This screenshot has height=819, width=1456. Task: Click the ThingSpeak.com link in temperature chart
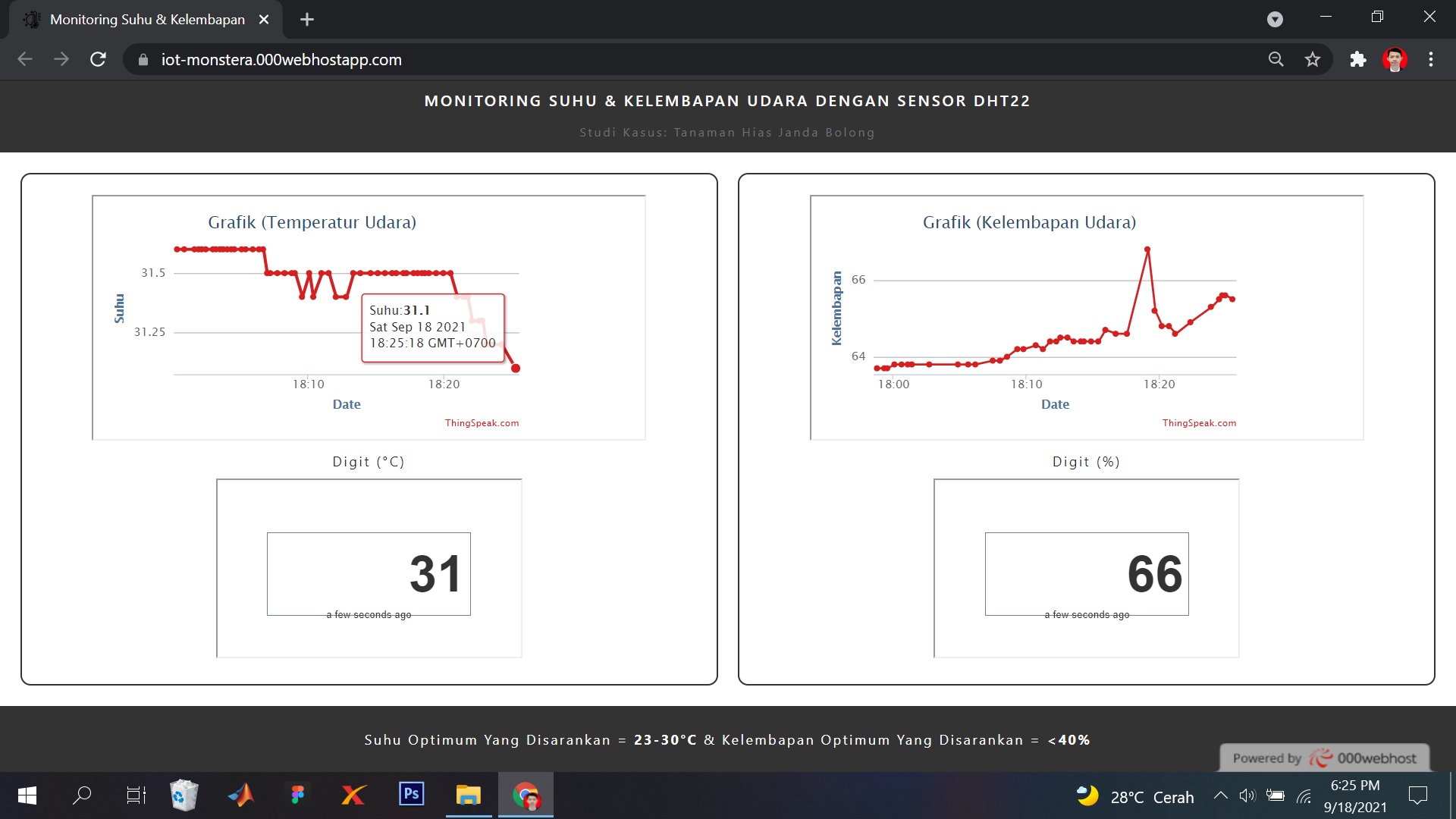tap(482, 422)
